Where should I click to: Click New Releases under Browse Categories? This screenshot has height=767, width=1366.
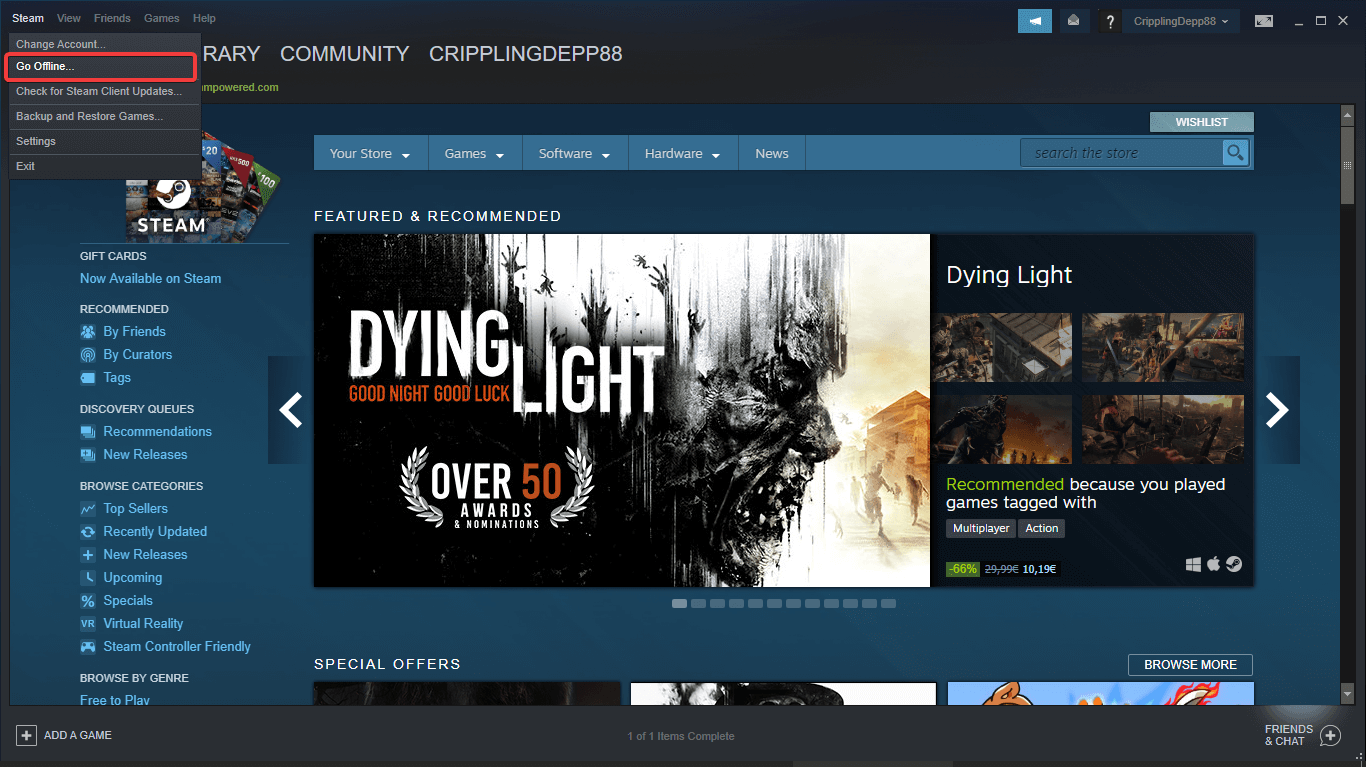(145, 555)
